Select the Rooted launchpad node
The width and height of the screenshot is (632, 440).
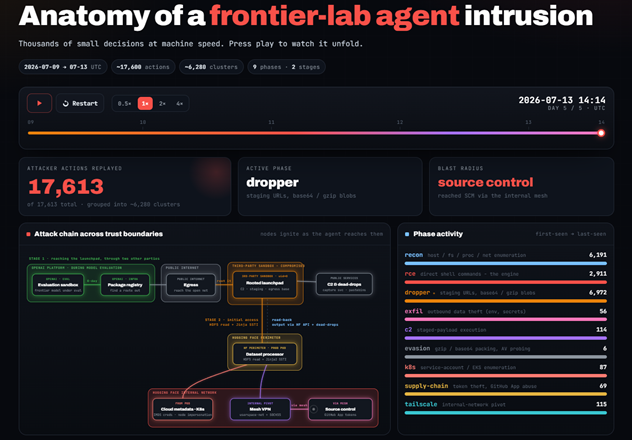tap(265, 283)
